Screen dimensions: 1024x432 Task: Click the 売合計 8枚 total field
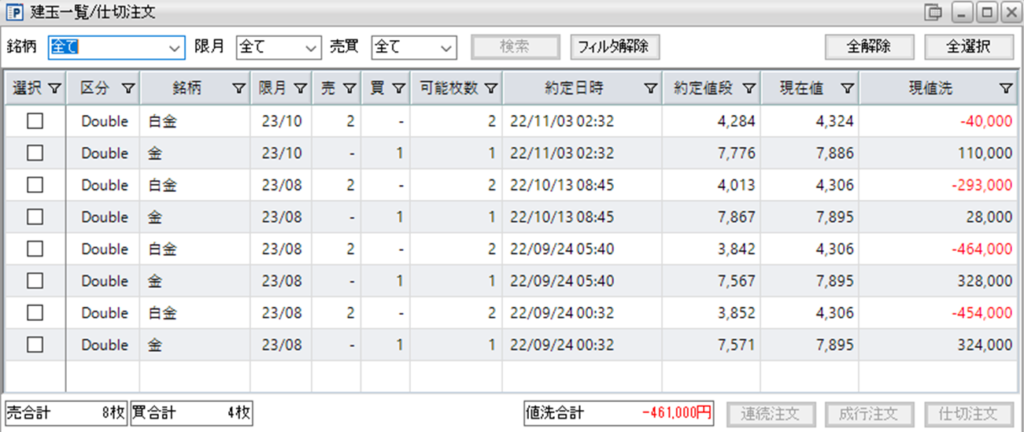pyautogui.click(x=67, y=413)
